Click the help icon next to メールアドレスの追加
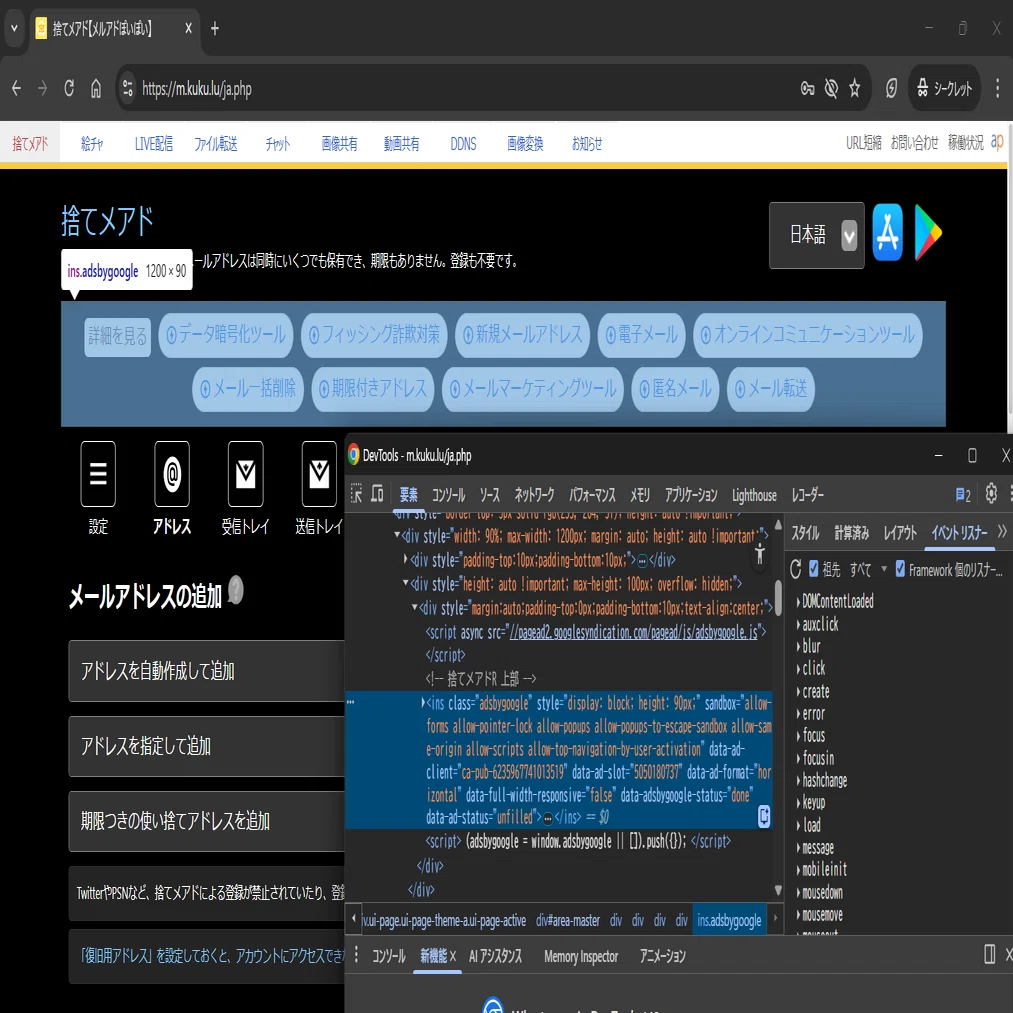Viewport: 1013px width, 1013px height. pyautogui.click(x=236, y=590)
